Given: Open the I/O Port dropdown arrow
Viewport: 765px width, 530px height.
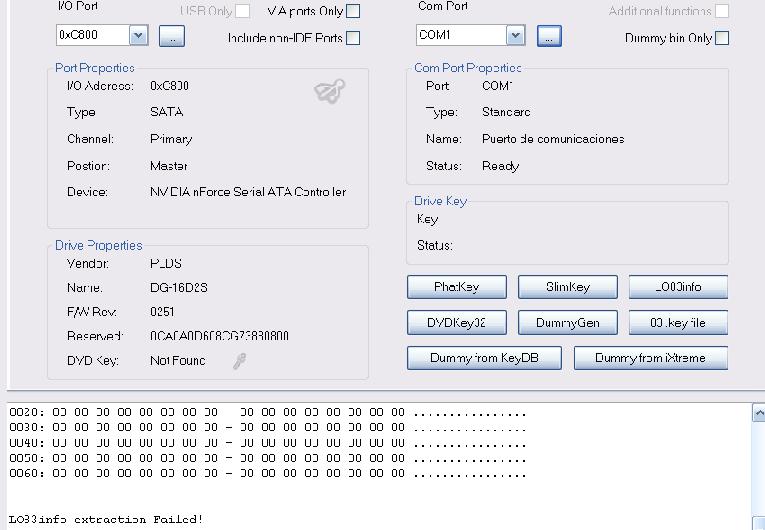Looking at the screenshot, I should (x=139, y=35).
